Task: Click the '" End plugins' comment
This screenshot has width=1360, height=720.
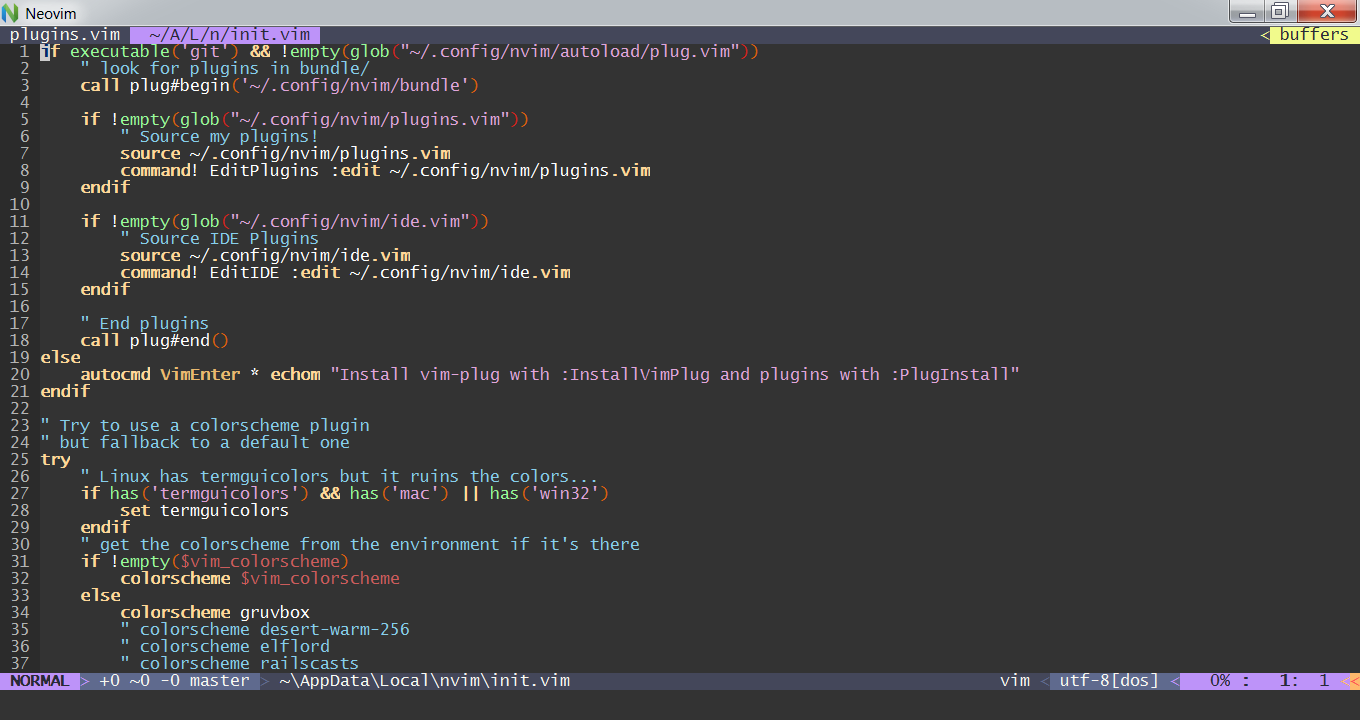Action: point(145,323)
